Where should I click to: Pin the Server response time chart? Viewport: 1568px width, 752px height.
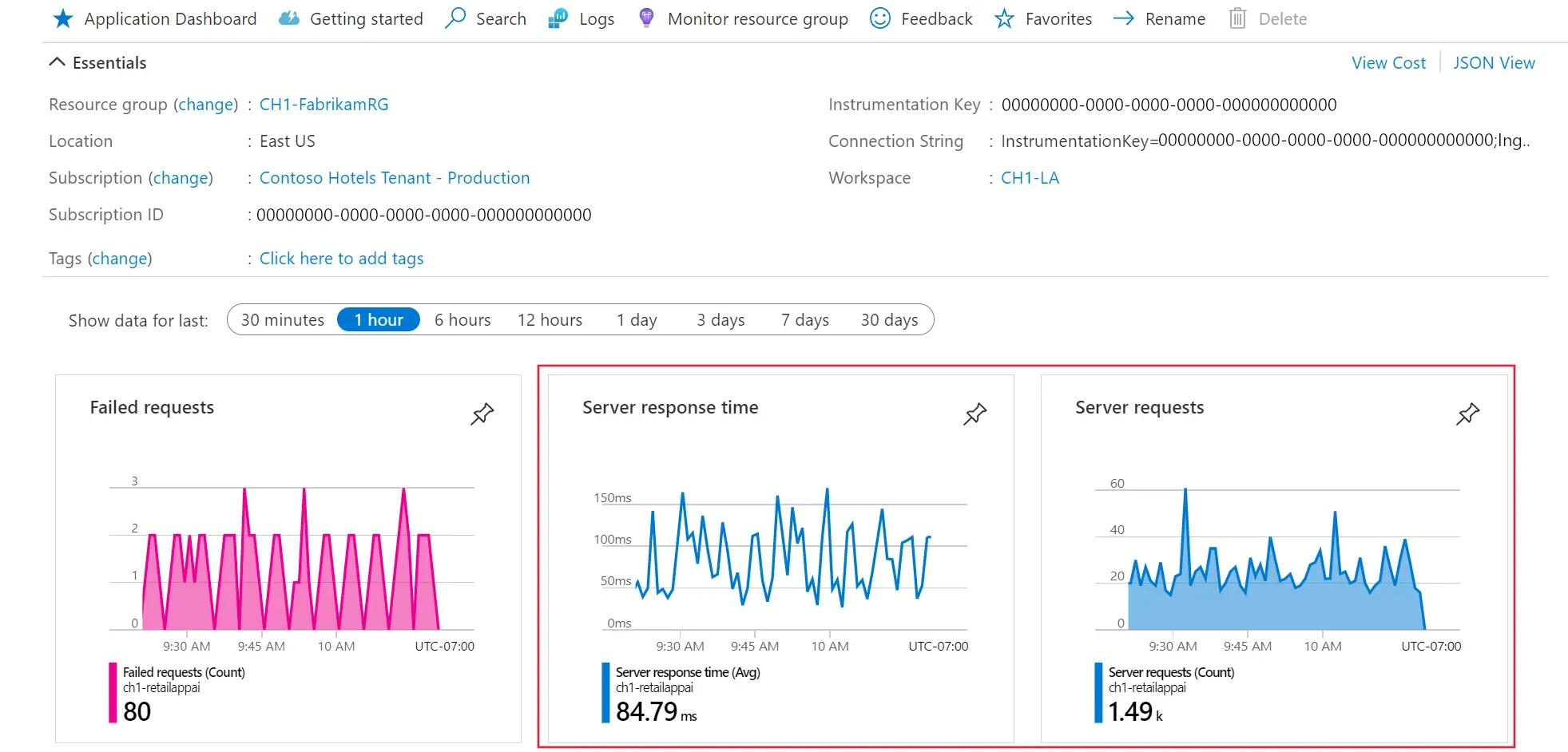point(975,414)
